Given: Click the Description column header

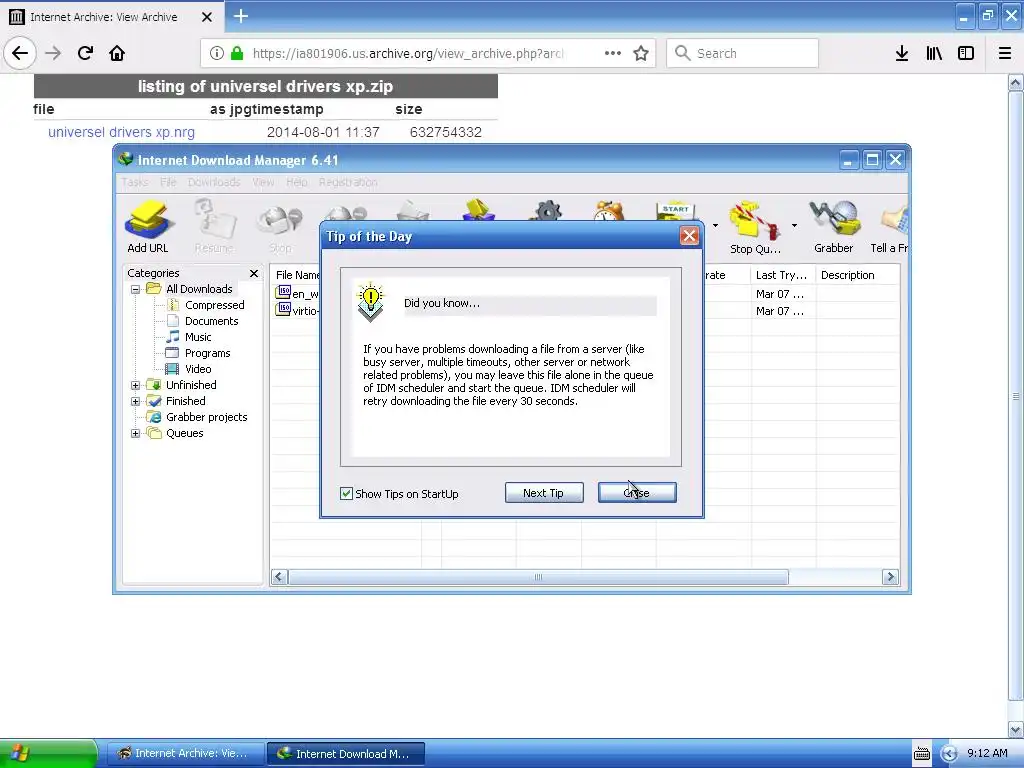Looking at the screenshot, I should (857, 275).
